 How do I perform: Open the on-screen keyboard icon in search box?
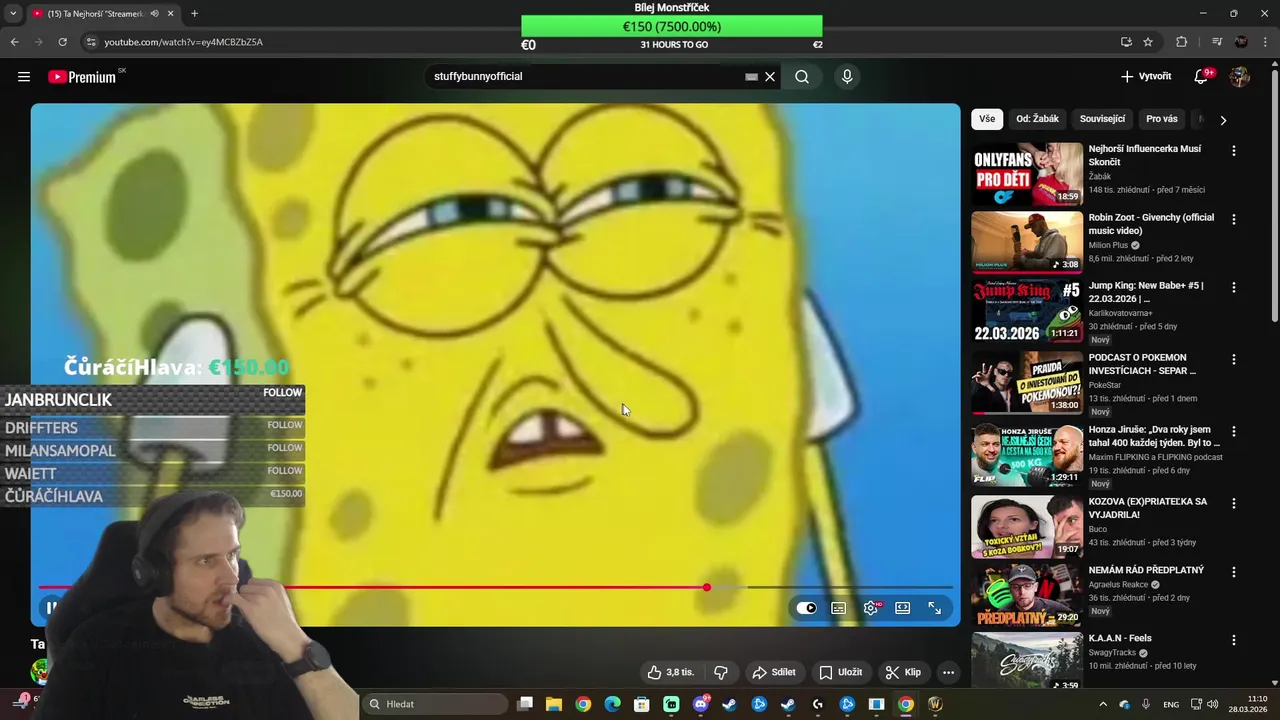click(x=751, y=77)
